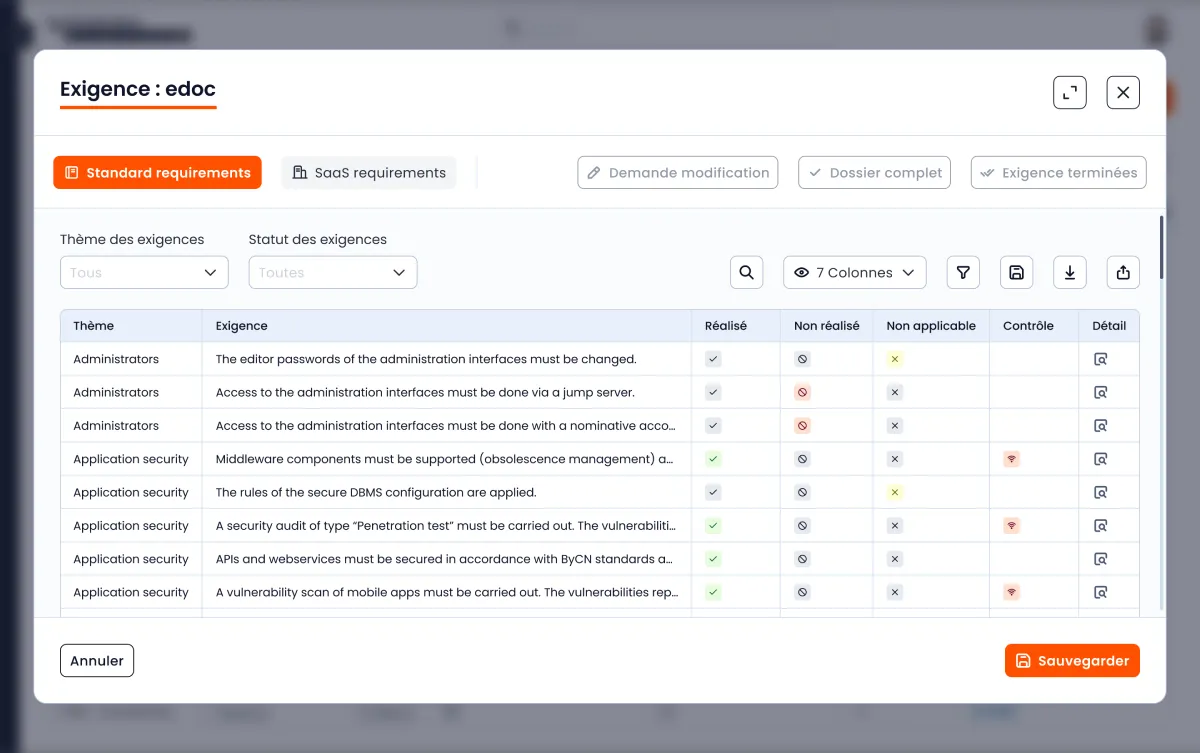Expand the dialog to full screen

click(1069, 93)
